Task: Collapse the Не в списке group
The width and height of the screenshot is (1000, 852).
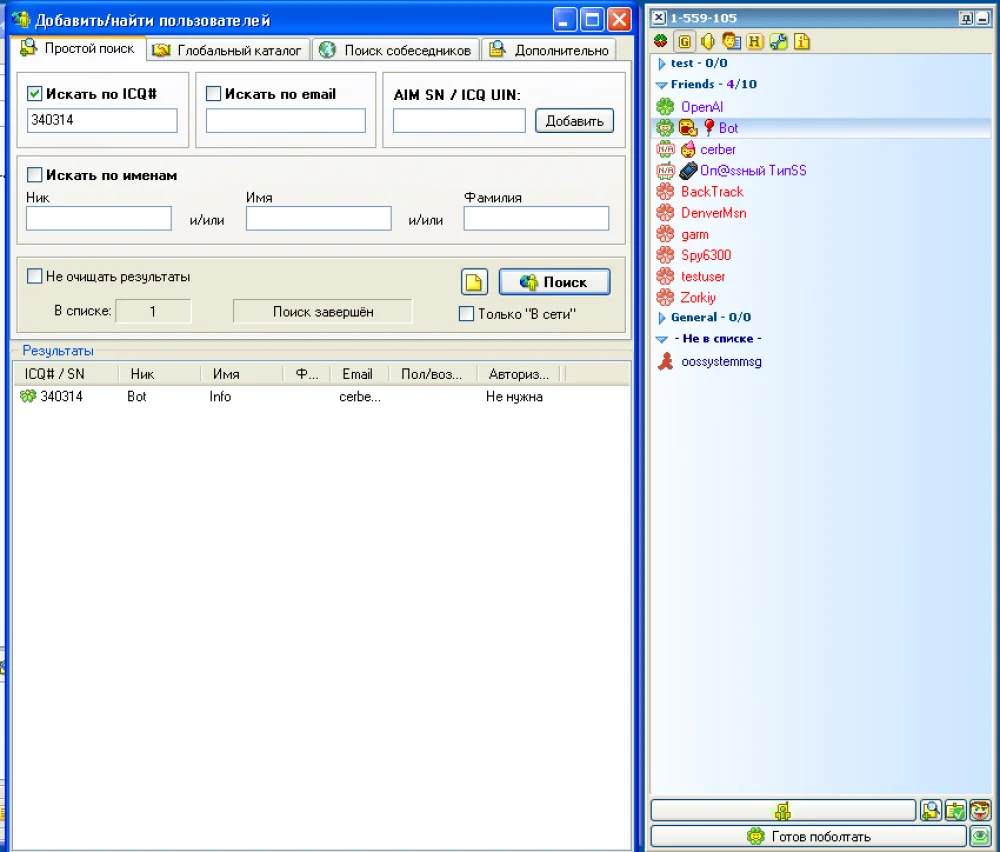Action: [x=662, y=339]
